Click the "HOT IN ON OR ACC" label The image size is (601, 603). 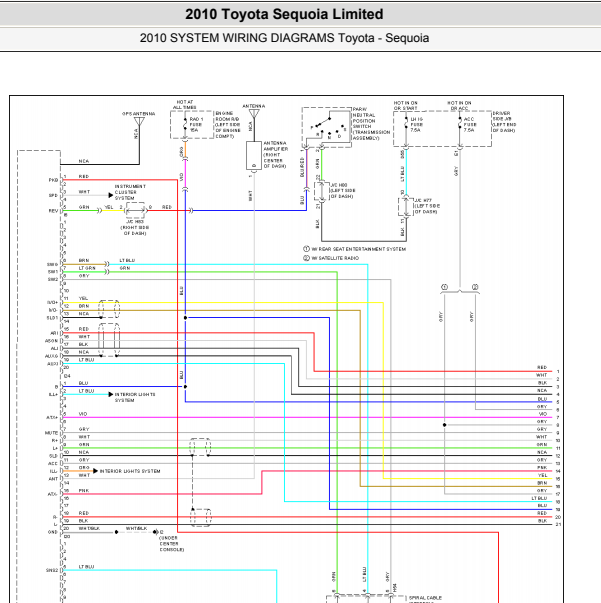[x=459, y=105]
